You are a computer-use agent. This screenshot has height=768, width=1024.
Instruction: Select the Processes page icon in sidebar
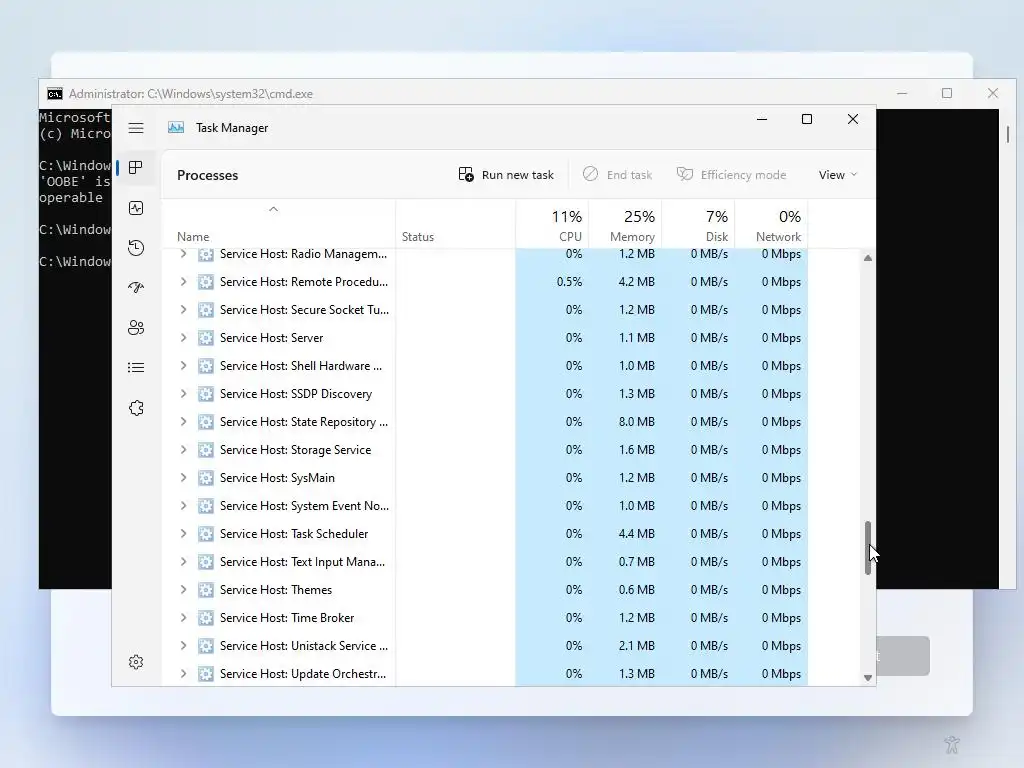click(136, 168)
